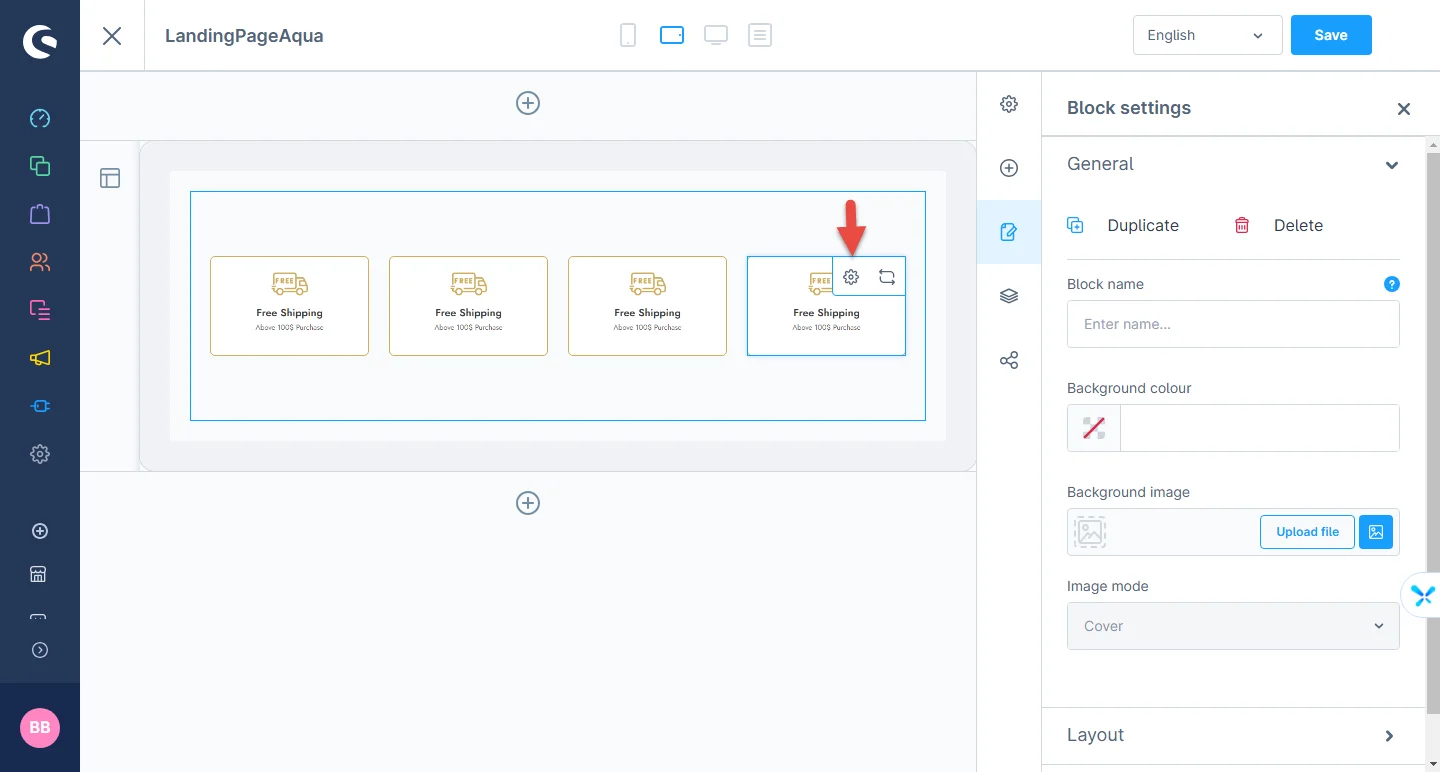Click the Upload file button
The image size is (1440, 772).
point(1307,532)
